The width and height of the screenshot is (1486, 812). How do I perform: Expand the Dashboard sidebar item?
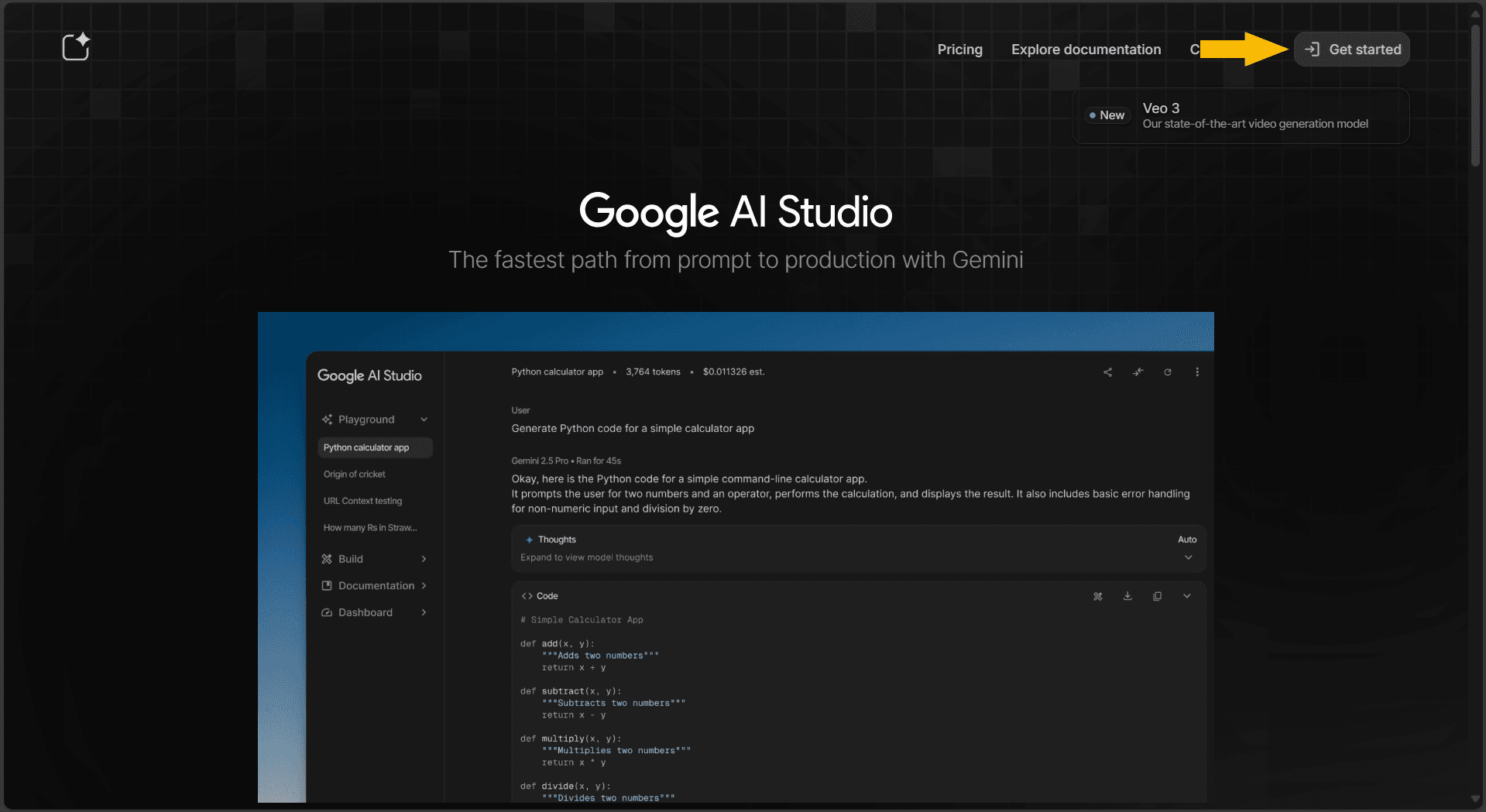424,612
